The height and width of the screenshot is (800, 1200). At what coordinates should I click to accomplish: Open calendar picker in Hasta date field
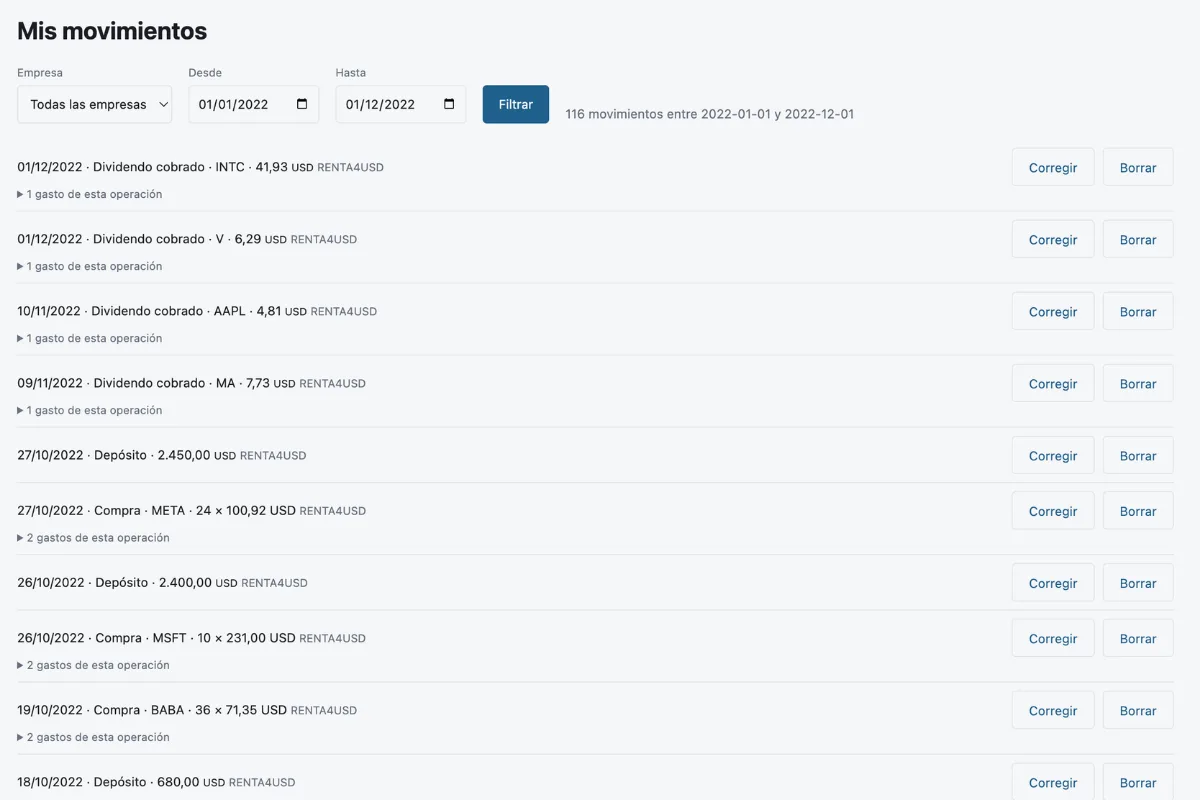(x=449, y=104)
